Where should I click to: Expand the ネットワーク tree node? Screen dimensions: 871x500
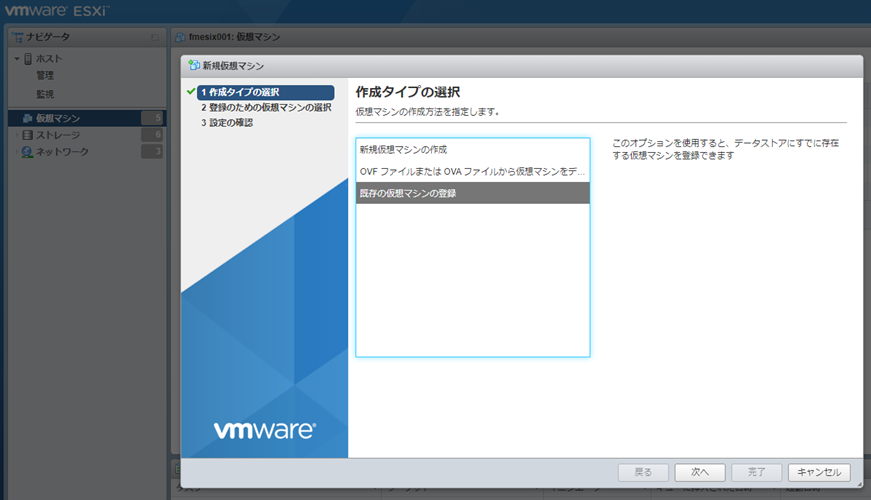click(x=16, y=152)
